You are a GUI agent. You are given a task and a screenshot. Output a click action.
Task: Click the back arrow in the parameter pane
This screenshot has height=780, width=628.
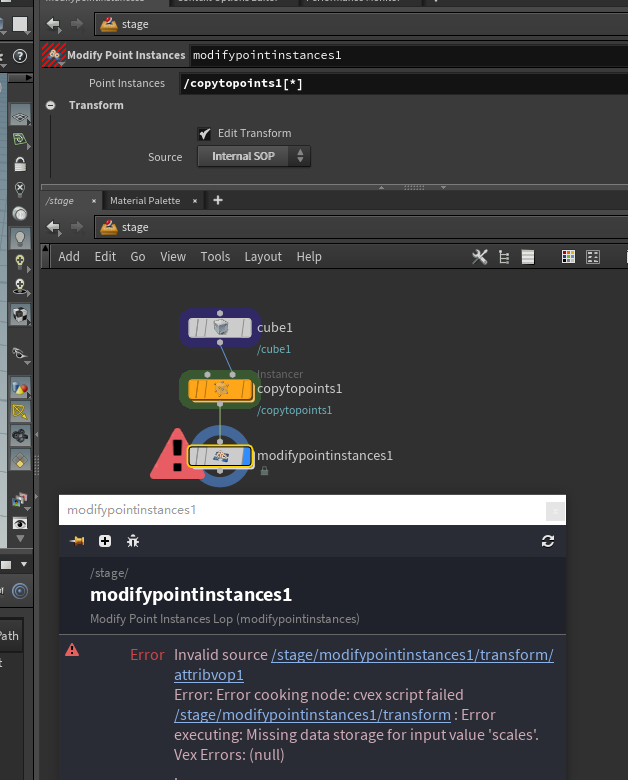coord(53,24)
